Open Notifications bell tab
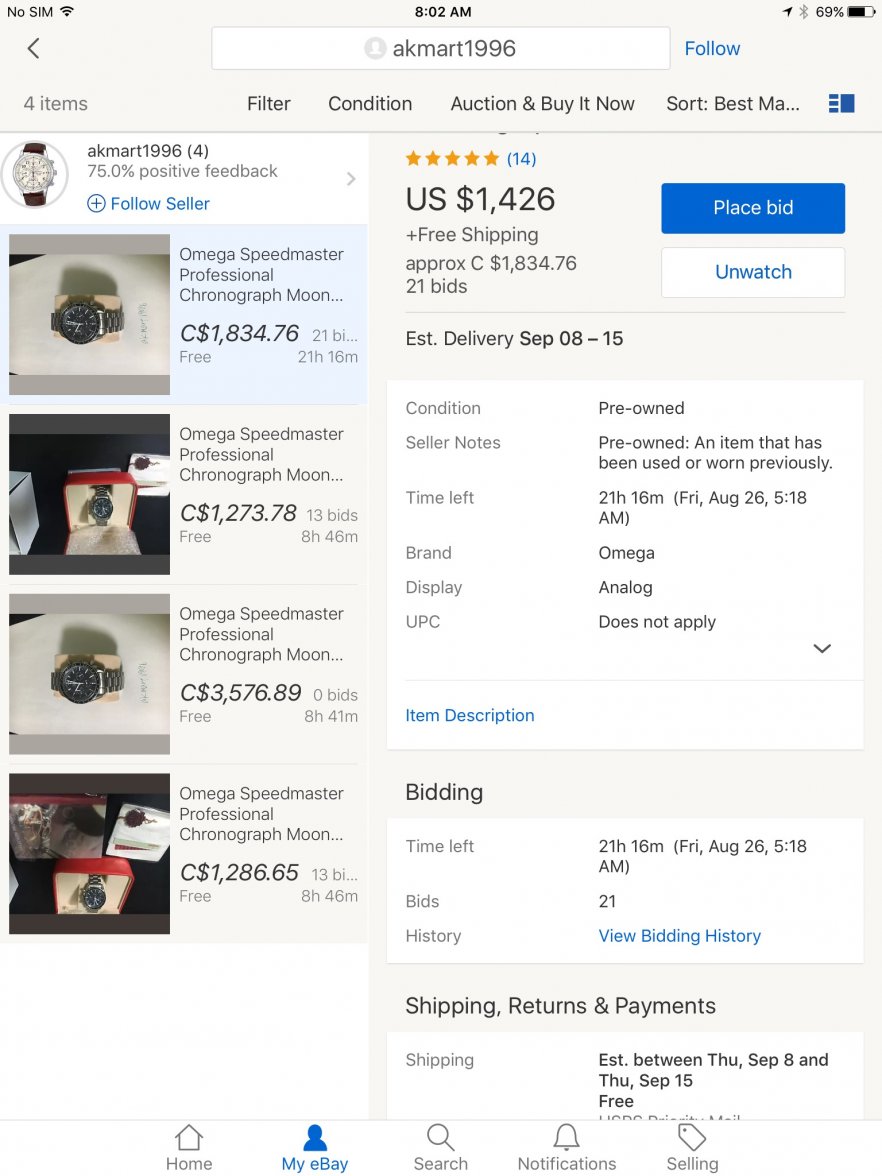The width and height of the screenshot is (882, 1176). point(566,1146)
